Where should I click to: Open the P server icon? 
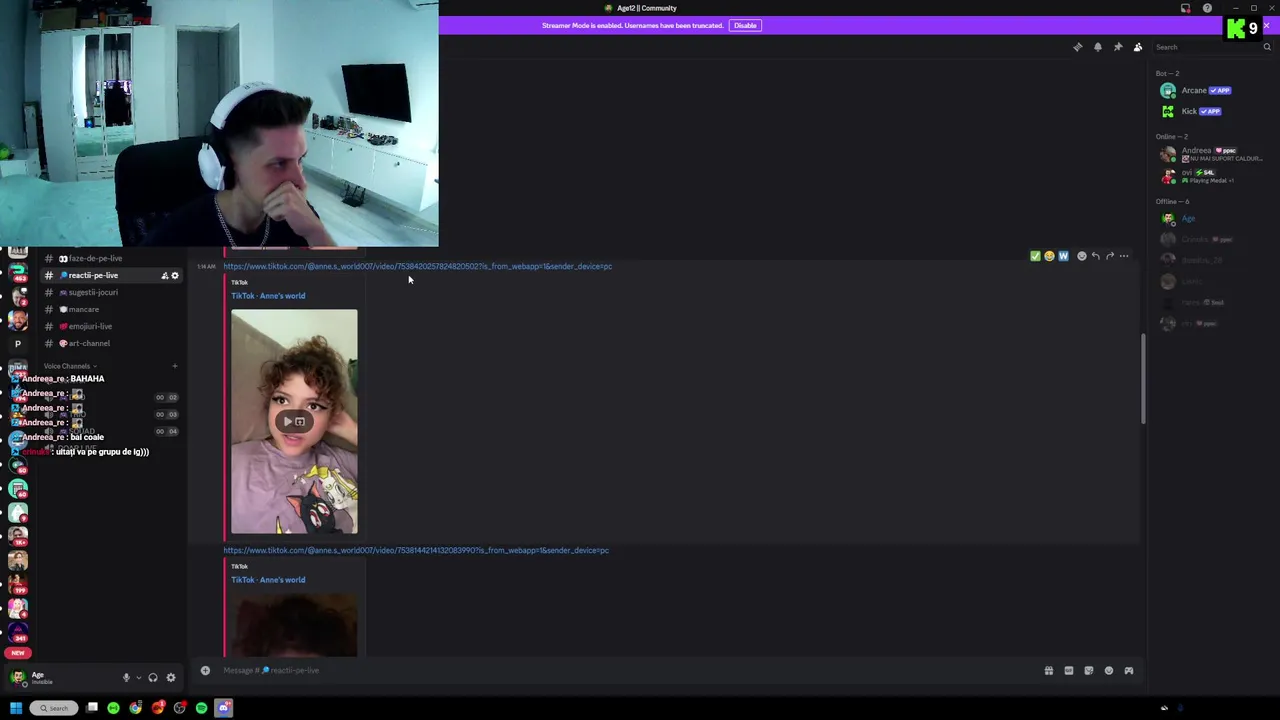[17, 344]
